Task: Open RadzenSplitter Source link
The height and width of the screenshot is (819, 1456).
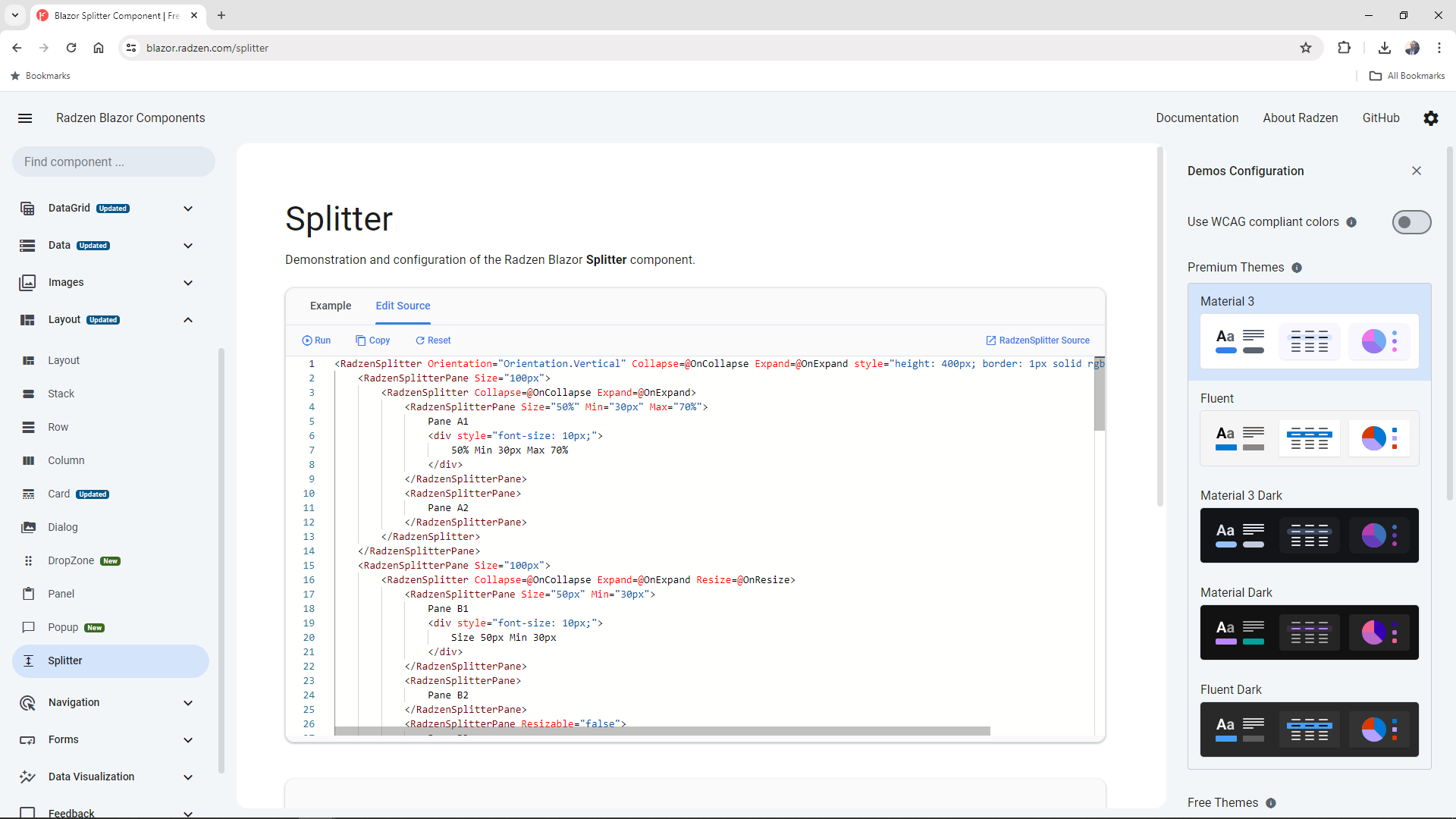Action: point(1037,340)
